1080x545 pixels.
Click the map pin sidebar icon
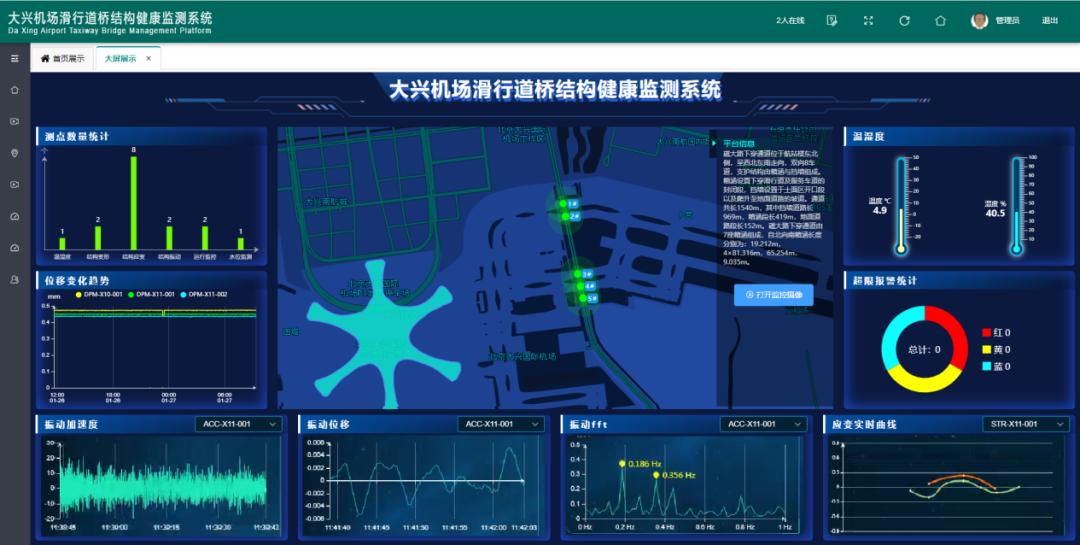[x=14, y=153]
